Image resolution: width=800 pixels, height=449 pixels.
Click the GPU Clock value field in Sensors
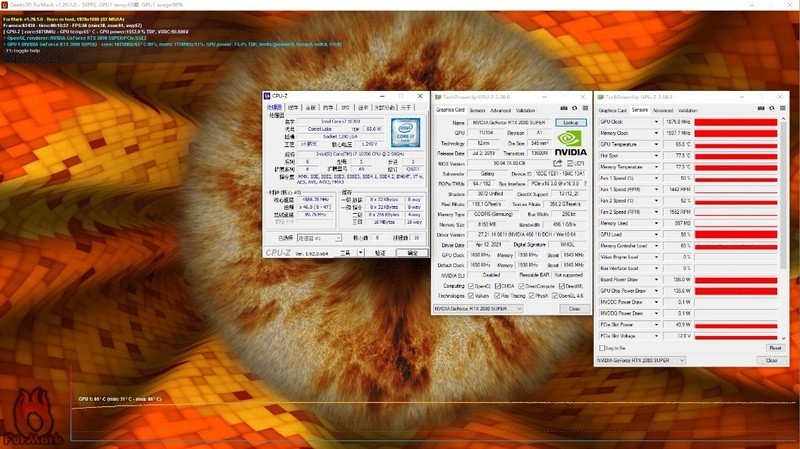[678, 122]
